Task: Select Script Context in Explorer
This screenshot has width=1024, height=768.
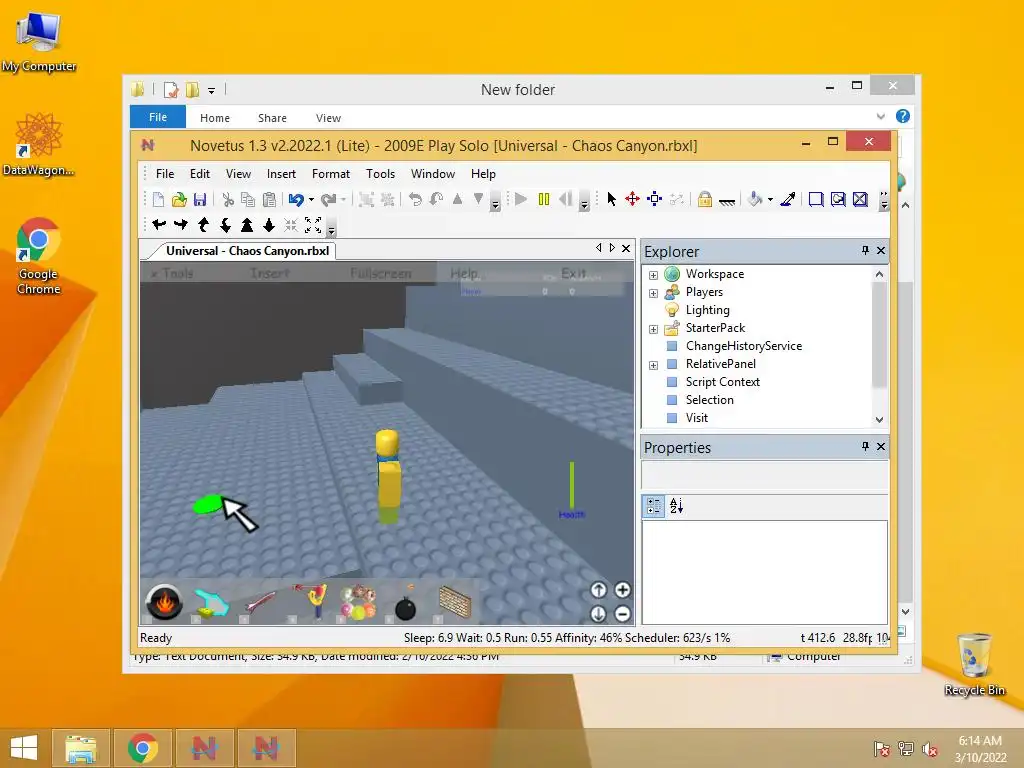Action: click(x=722, y=381)
